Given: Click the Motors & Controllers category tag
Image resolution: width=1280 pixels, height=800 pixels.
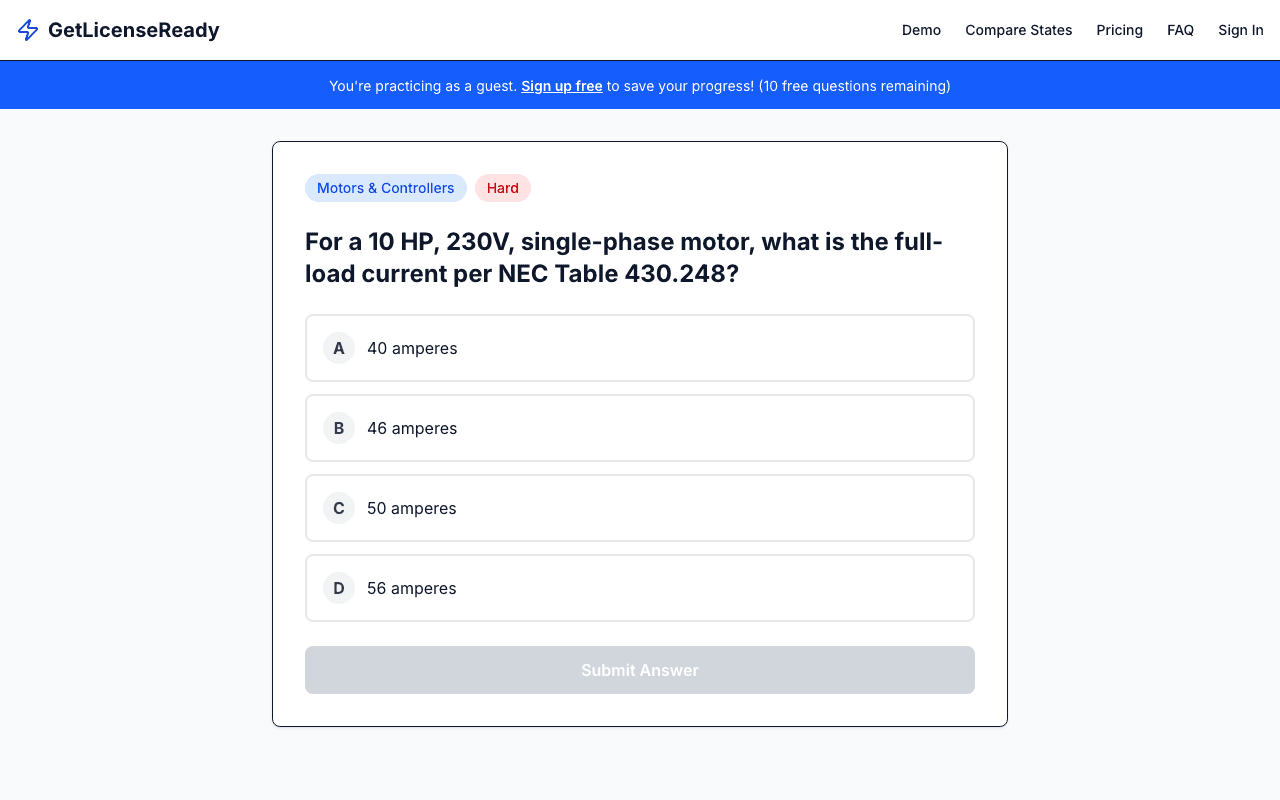Looking at the screenshot, I should [385, 188].
